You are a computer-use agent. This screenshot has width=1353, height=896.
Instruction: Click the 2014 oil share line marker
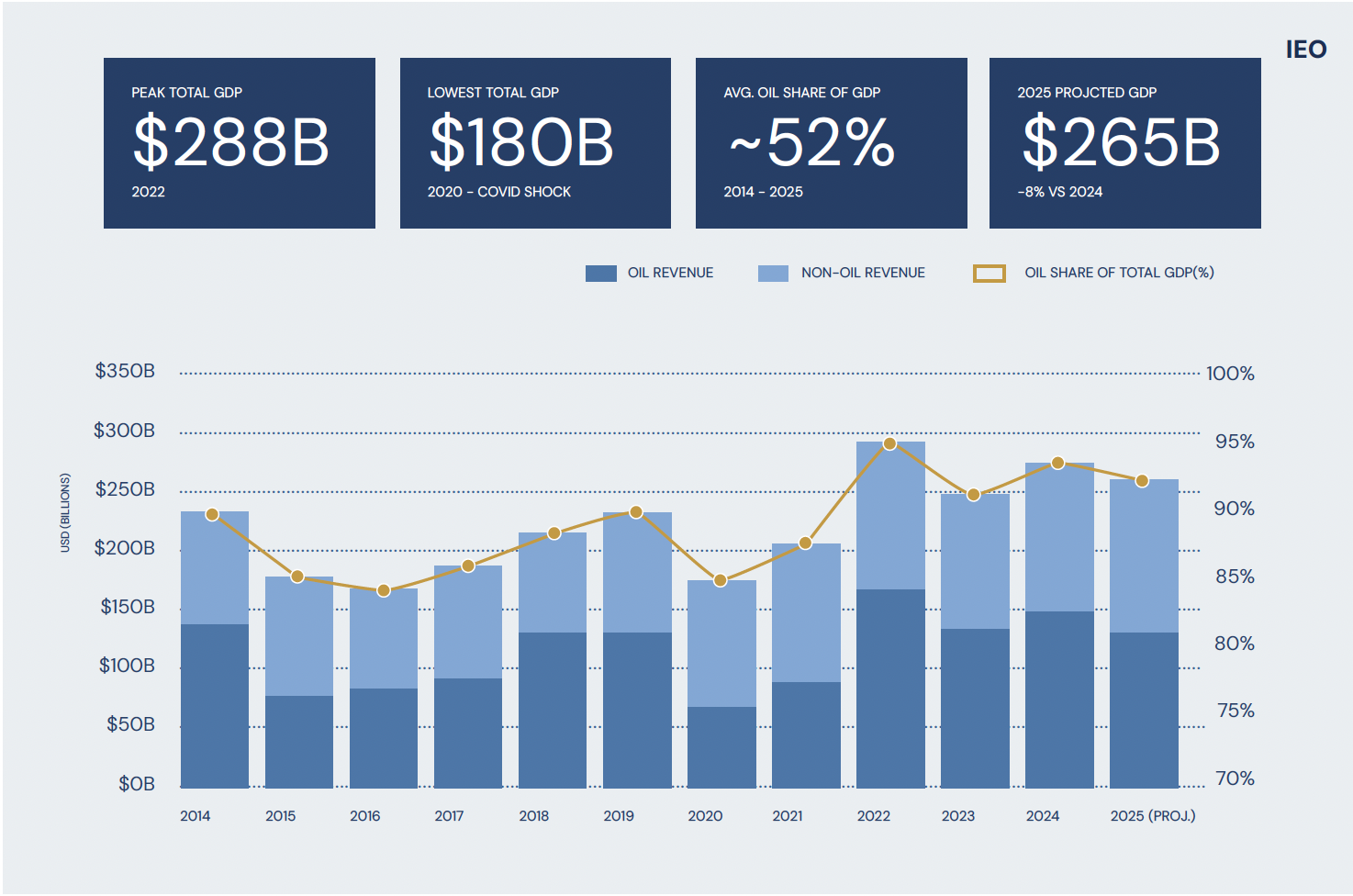(212, 514)
